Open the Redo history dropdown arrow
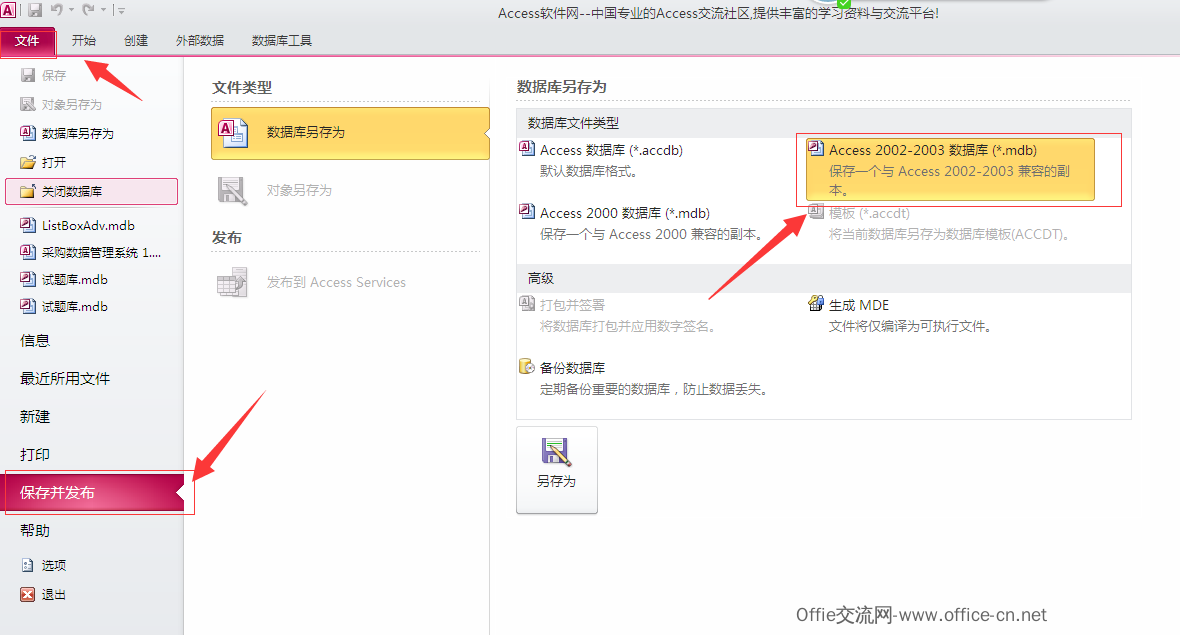The height and width of the screenshot is (635, 1180). [x=103, y=11]
